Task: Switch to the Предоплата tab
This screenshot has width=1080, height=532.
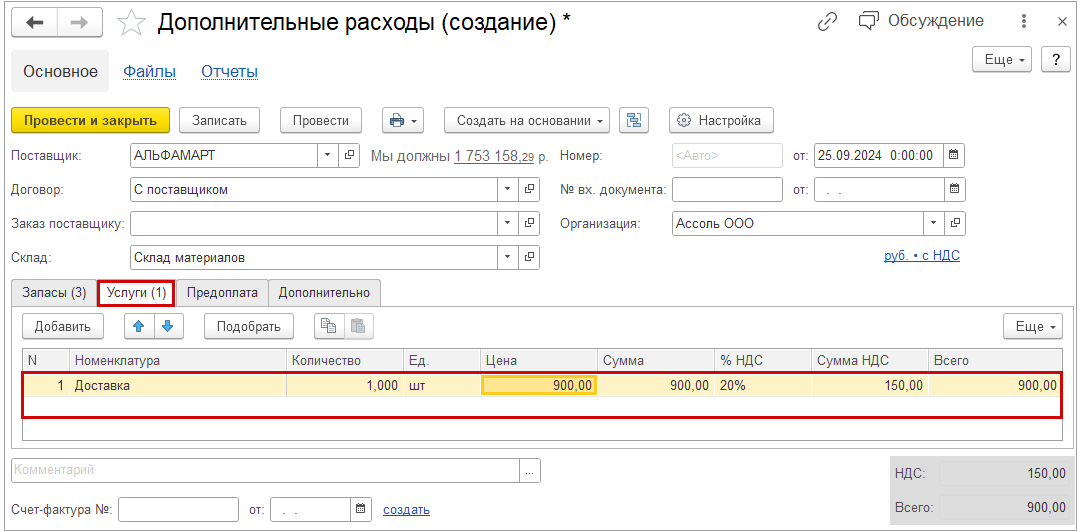Action: coord(222,292)
